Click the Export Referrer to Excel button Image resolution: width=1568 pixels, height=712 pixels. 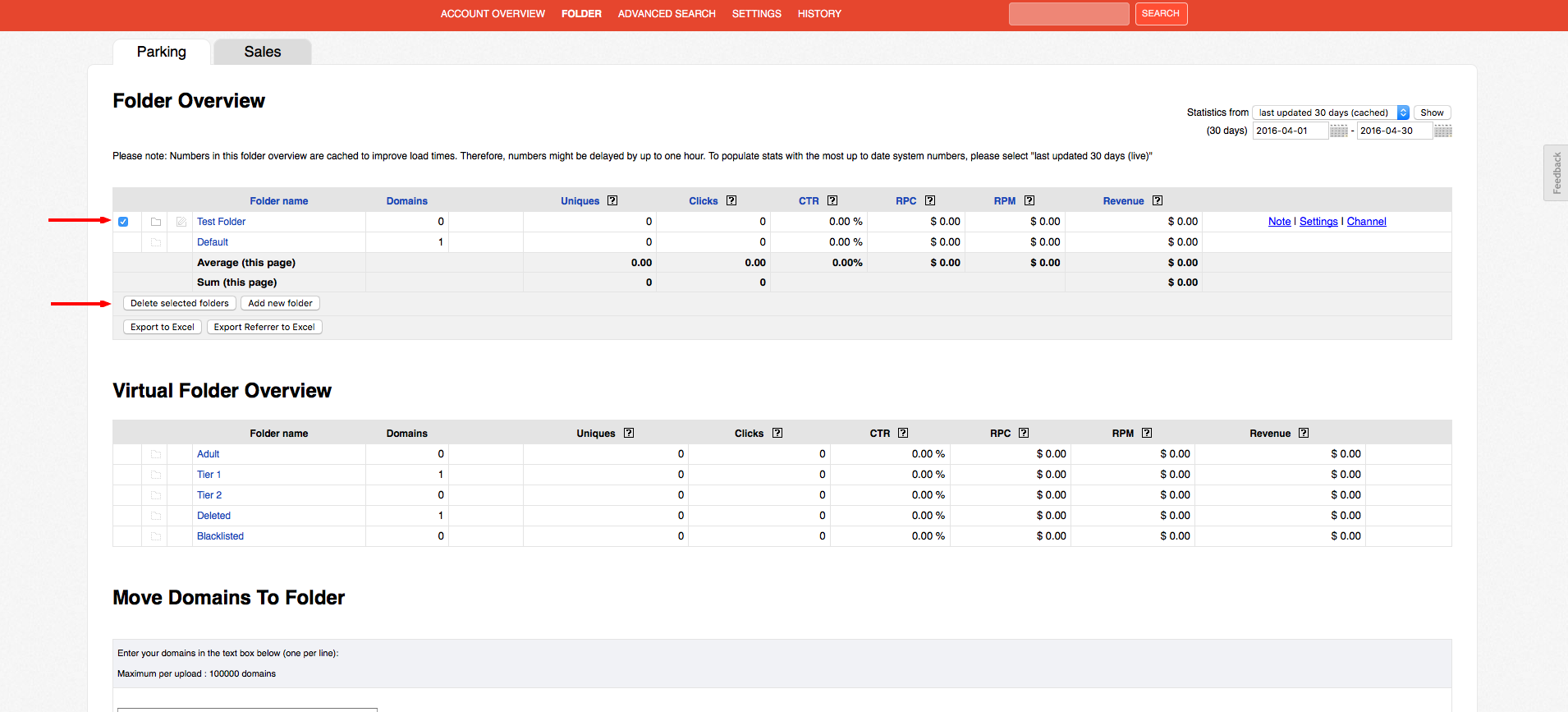(x=264, y=327)
